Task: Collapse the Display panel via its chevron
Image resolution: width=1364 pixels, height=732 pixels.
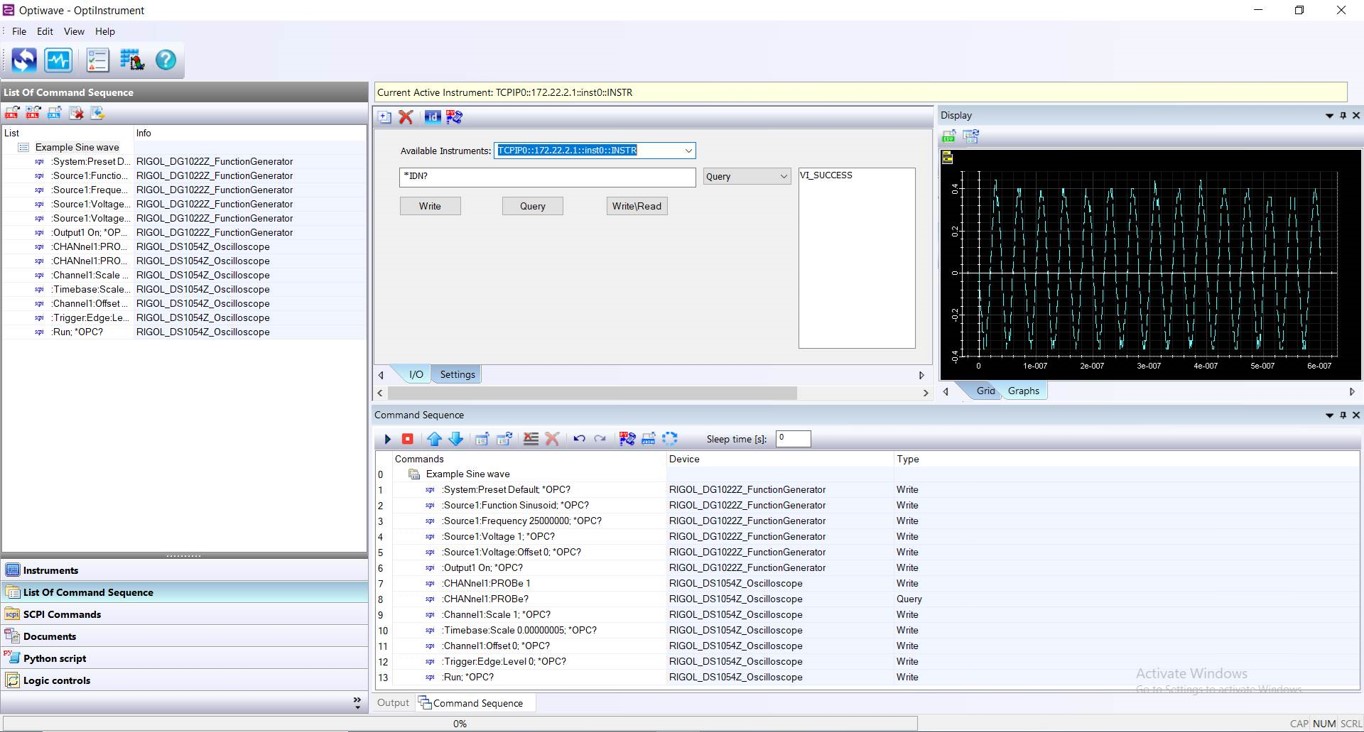Action: [1329, 115]
